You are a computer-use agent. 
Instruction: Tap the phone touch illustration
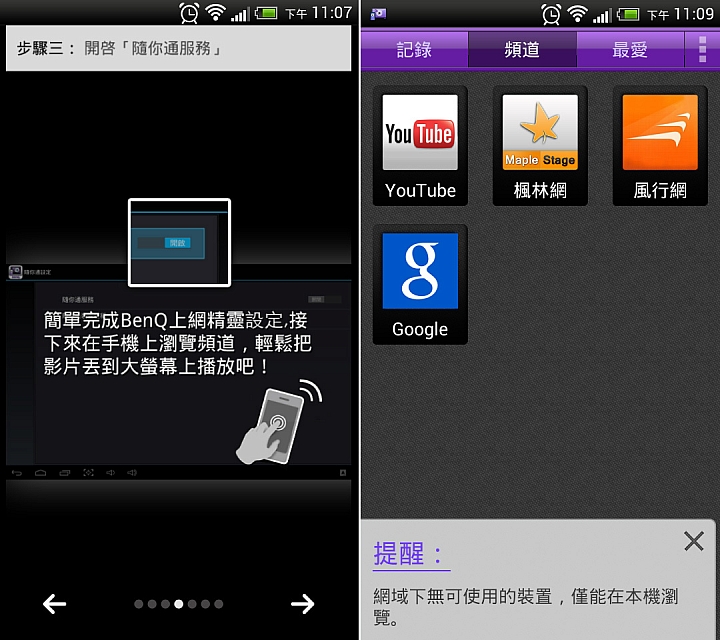pos(279,422)
